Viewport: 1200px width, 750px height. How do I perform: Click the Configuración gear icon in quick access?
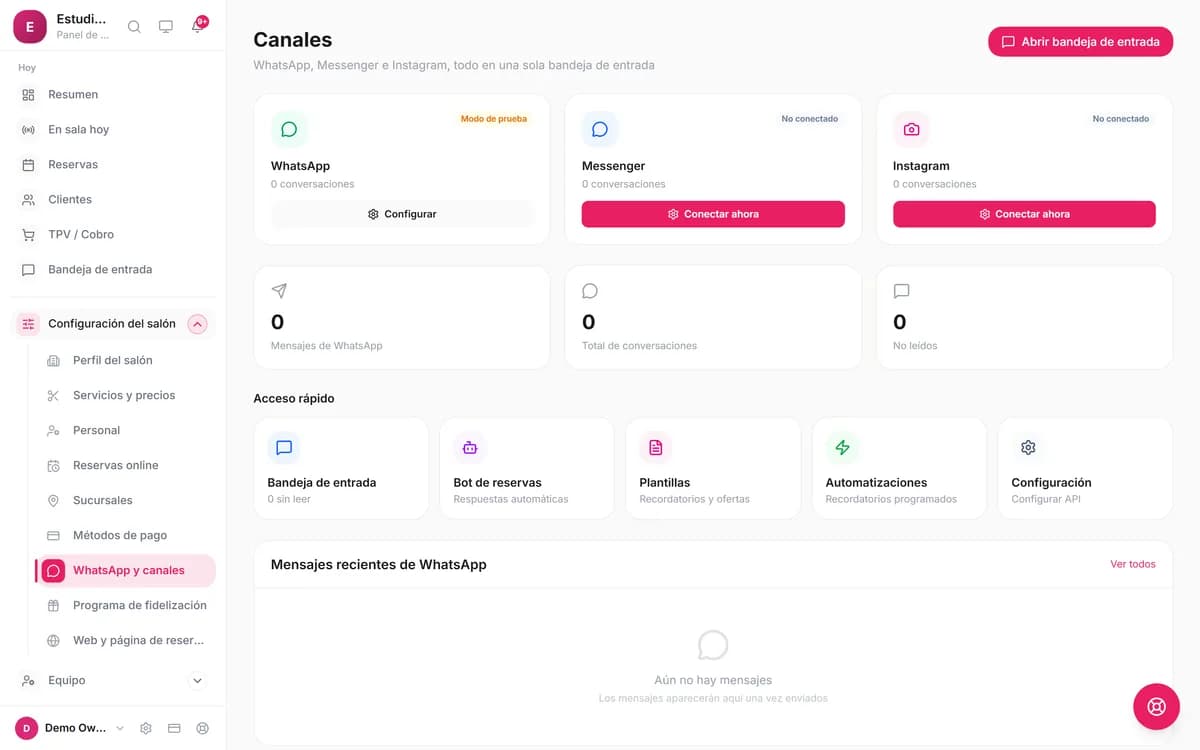pyautogui.click(x=1028, y=448)
